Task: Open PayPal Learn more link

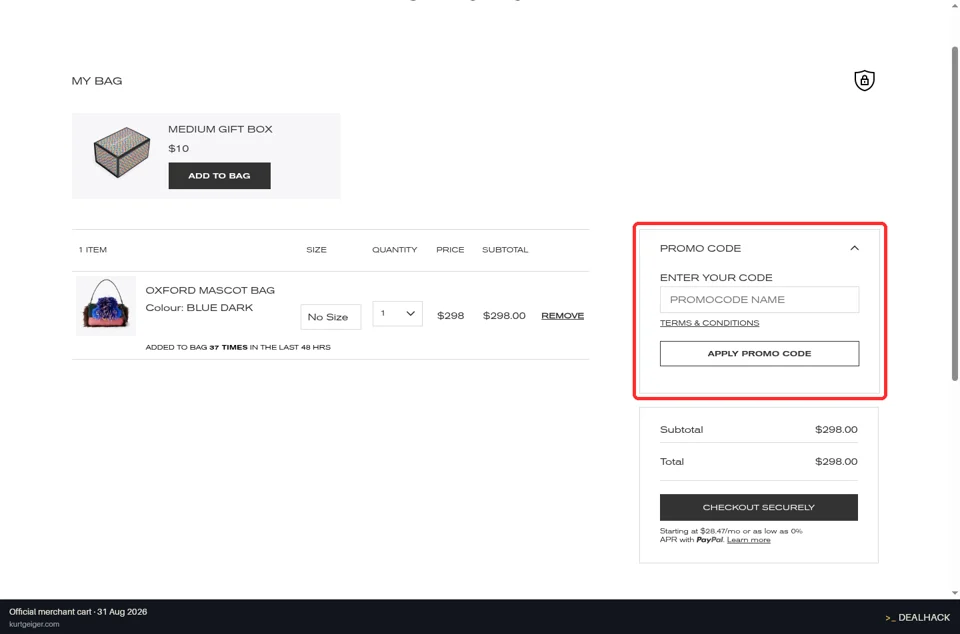Action: (x=748, y=540)
